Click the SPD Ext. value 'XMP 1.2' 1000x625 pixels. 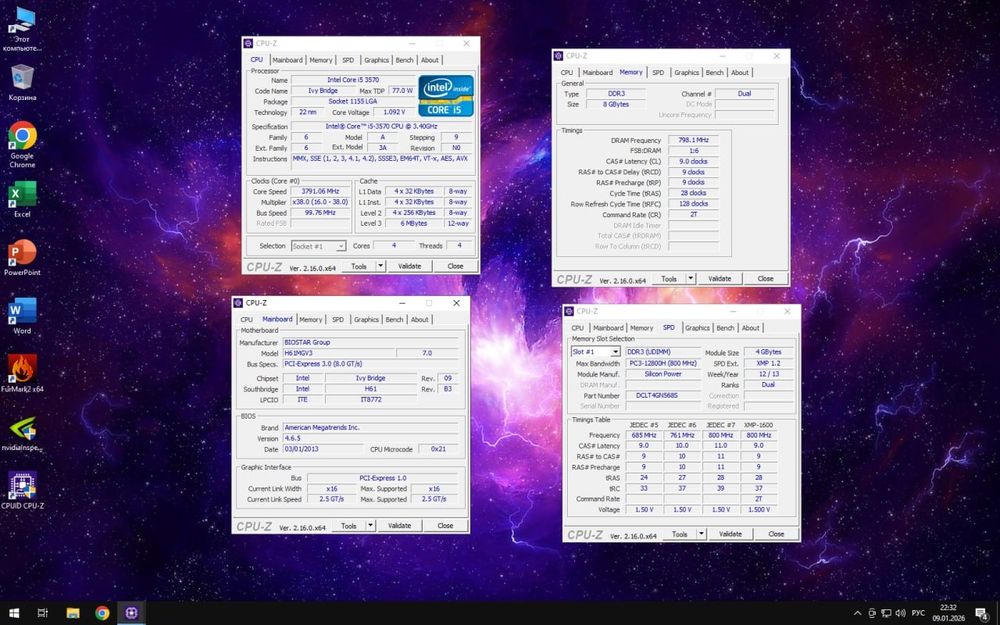pyautogui.click(x=768, y=364)
